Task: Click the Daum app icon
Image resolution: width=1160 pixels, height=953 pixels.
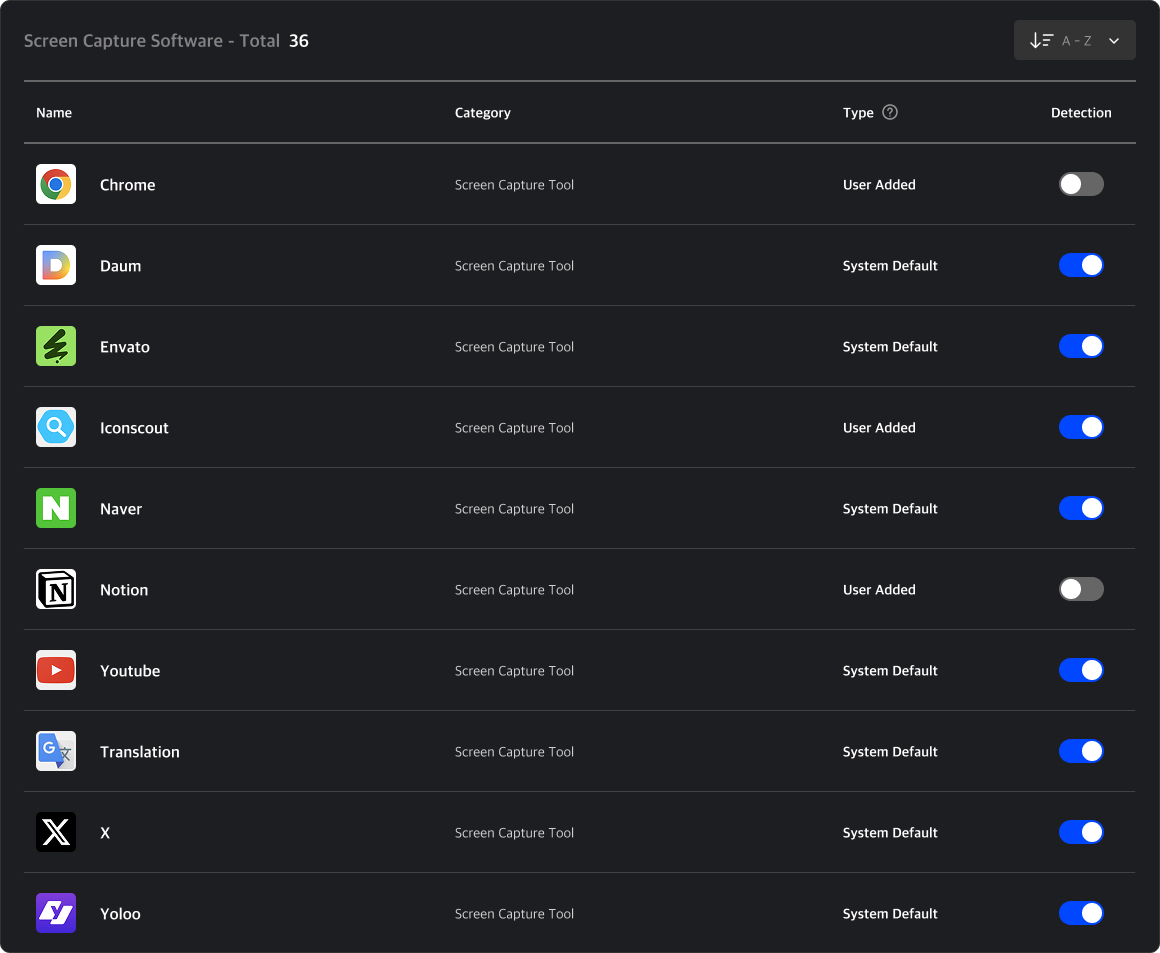Action: [56, 265]
